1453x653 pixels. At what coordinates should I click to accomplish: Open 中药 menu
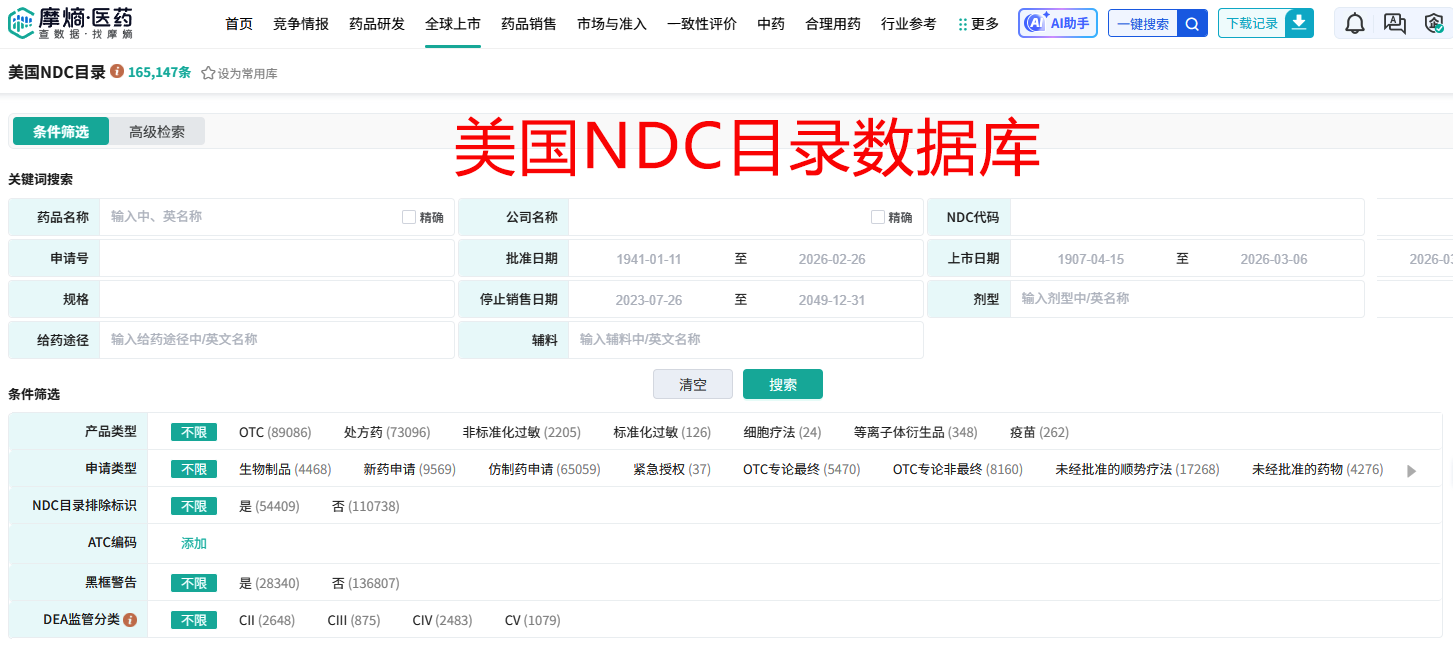click(771, 24)
